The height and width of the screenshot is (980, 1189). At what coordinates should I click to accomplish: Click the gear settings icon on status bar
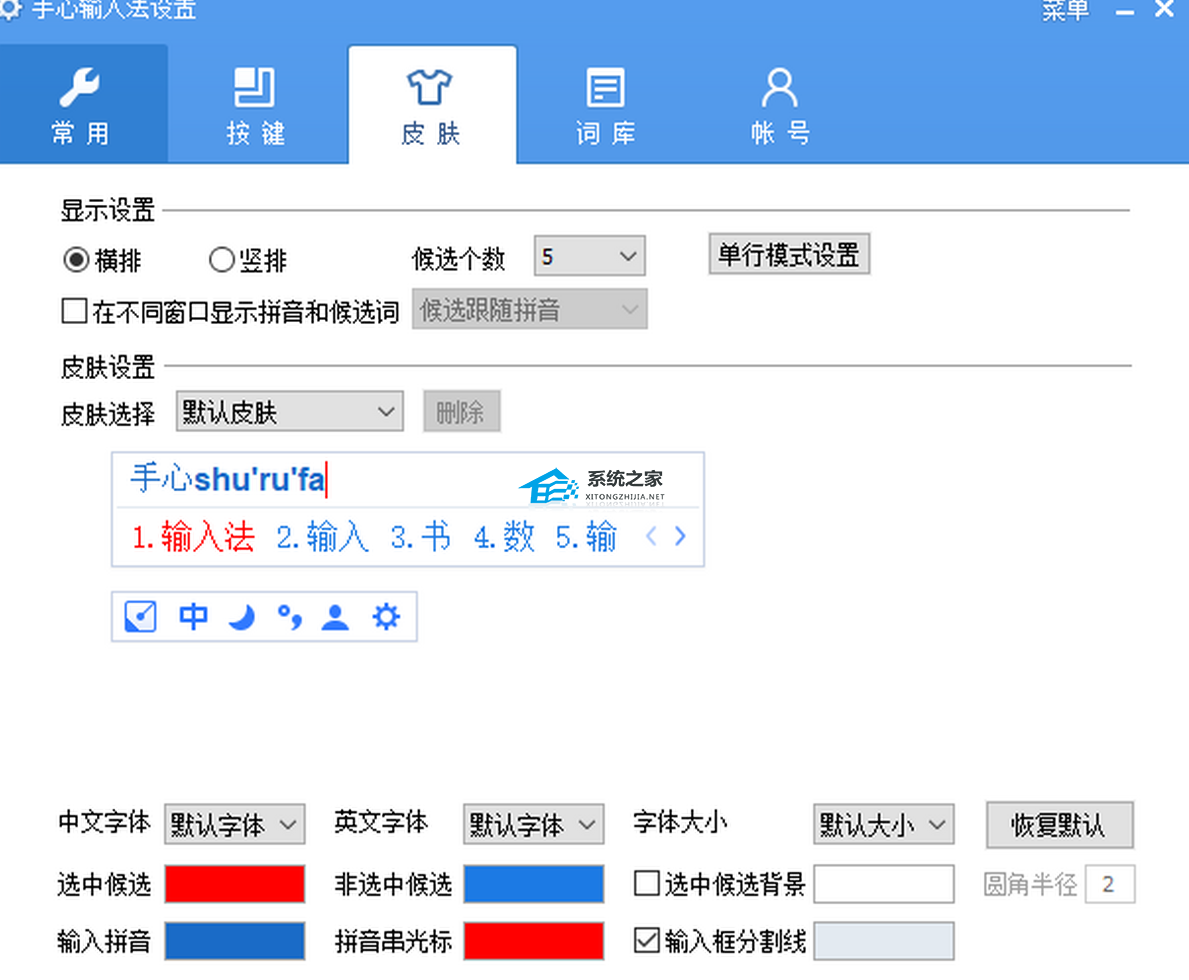(x=386, y=617)
